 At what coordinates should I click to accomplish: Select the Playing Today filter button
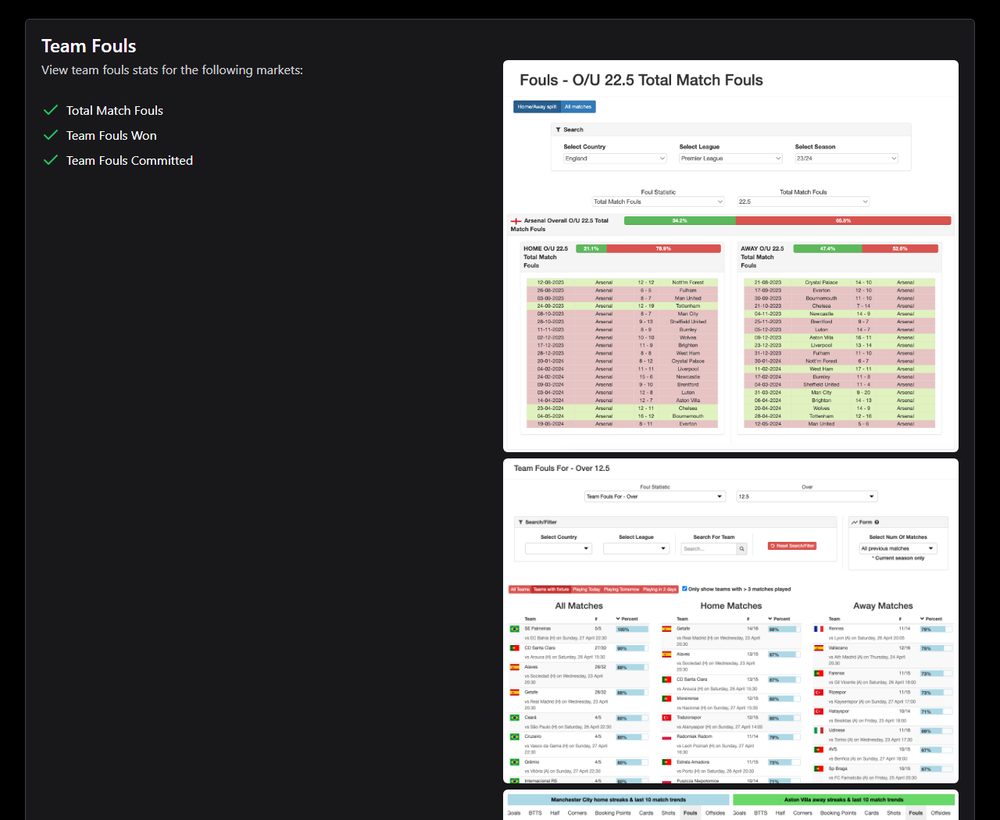pyautogui.click(x=586, y=589)
